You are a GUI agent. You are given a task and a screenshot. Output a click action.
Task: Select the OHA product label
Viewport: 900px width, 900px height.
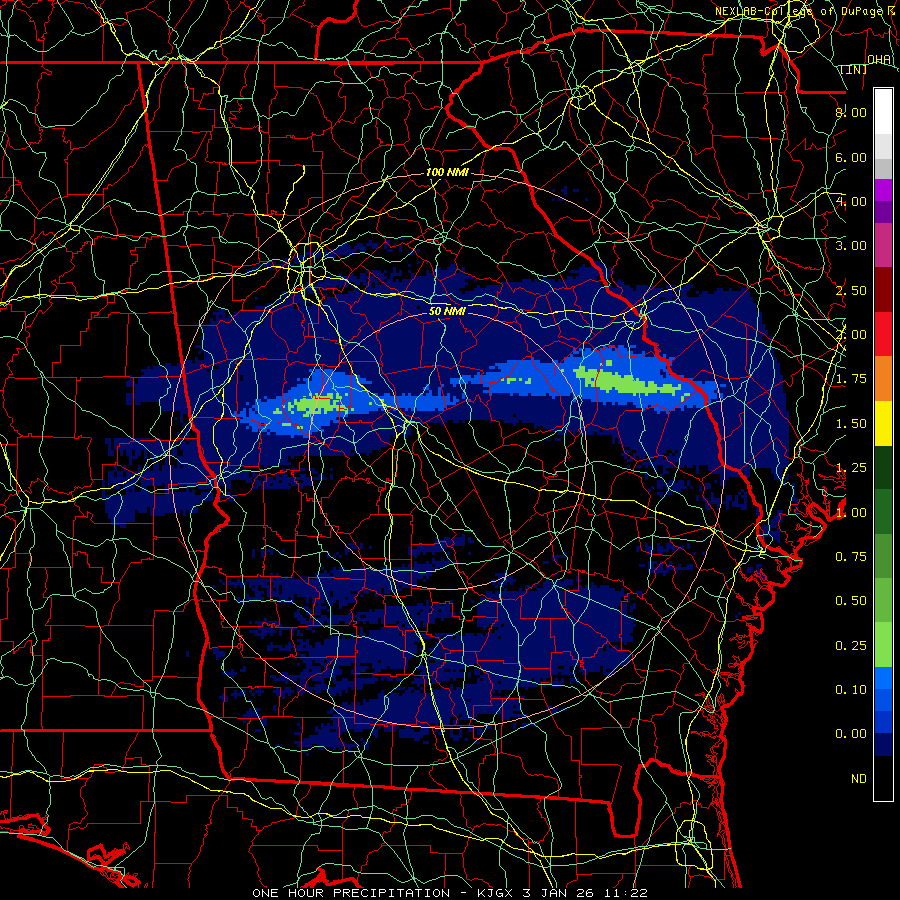pos(879,59)
